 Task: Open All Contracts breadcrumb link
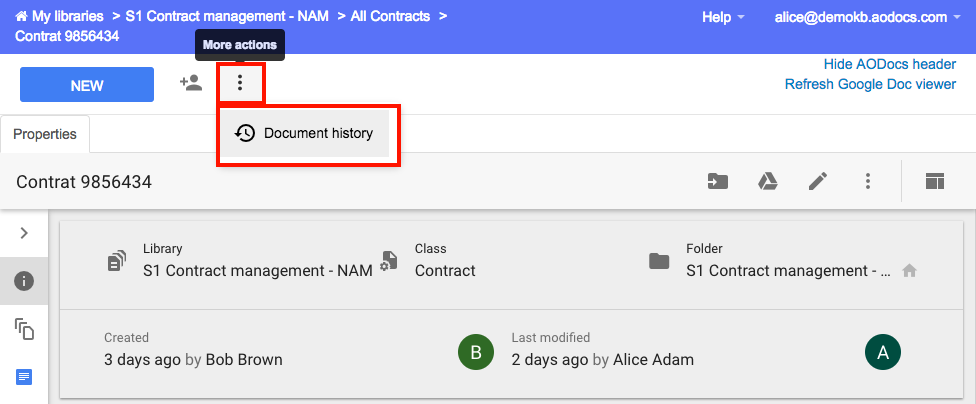pyautogui.click(x=390, y=16)
